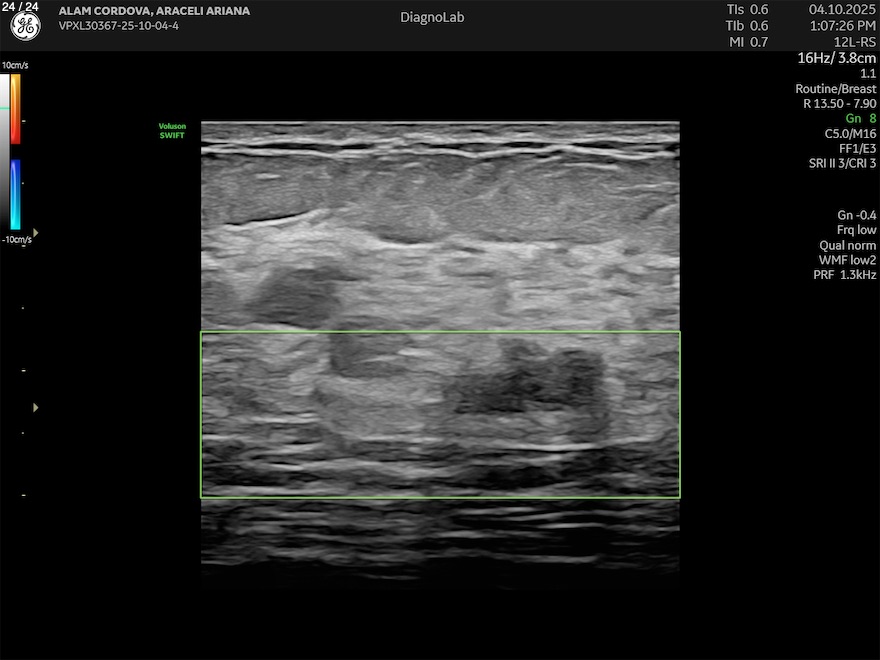This screenshot has width=880, height=660.
Task: Click the upper focus triangle marker on depth scale
Action: tap(36, 231)
